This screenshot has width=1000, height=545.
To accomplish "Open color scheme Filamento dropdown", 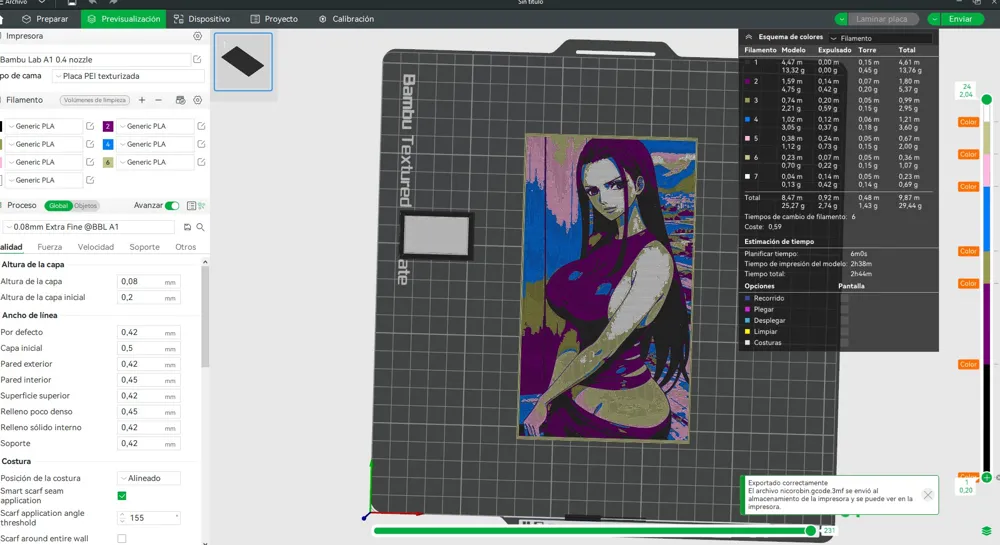I will point(880,38).
